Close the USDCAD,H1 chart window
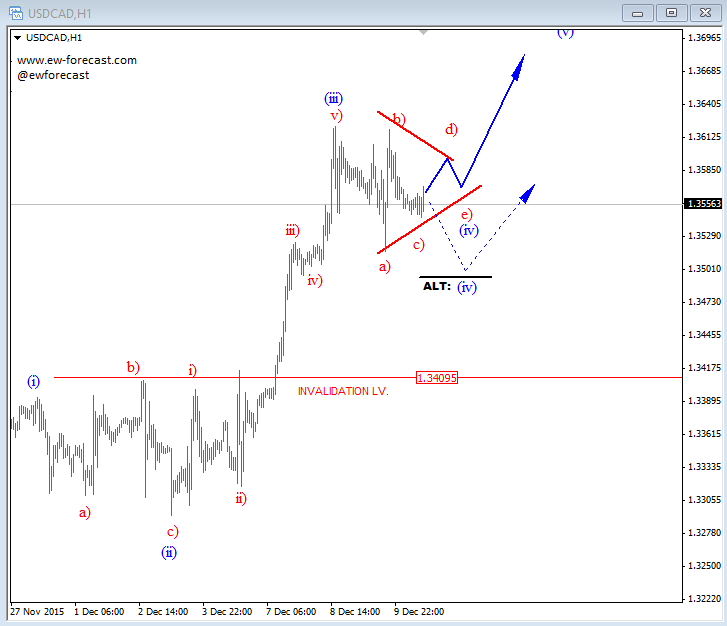This screenshot has width=727, height=626. pyautogui.click(x=705, y=13)
